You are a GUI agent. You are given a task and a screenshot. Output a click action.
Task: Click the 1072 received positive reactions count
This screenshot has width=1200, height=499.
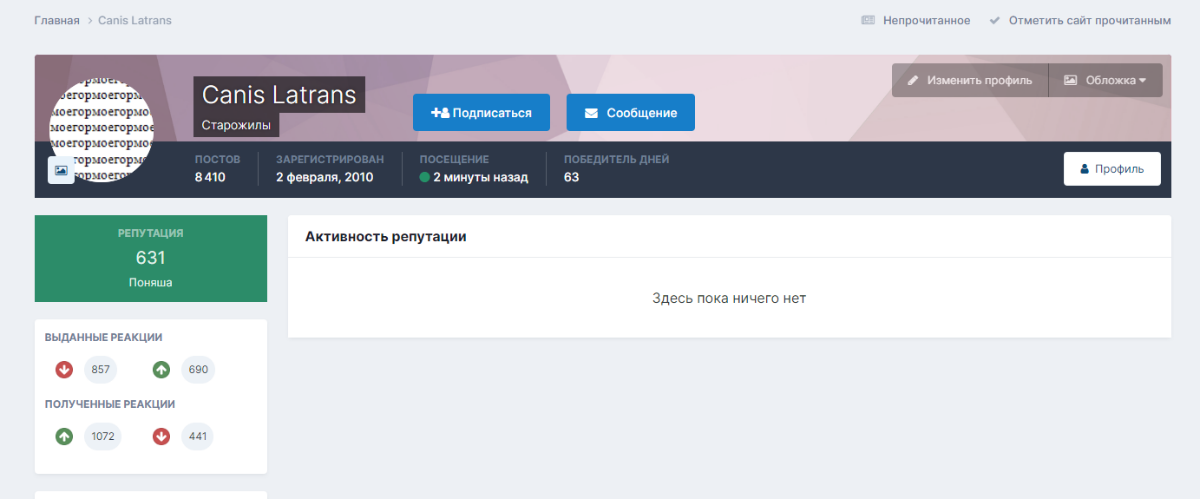click(x=102, y=436)
